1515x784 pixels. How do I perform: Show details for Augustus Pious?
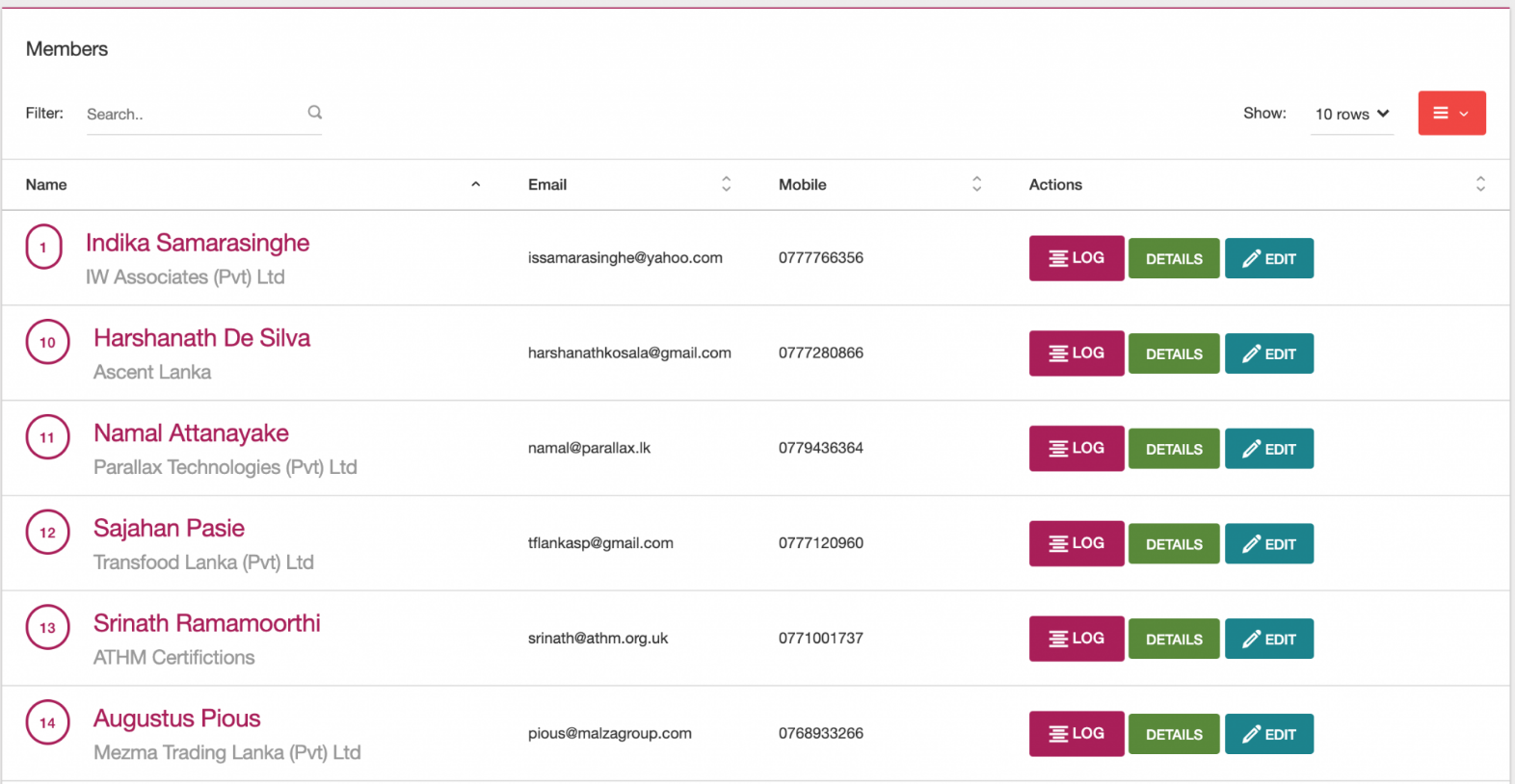click(1174, 734)
